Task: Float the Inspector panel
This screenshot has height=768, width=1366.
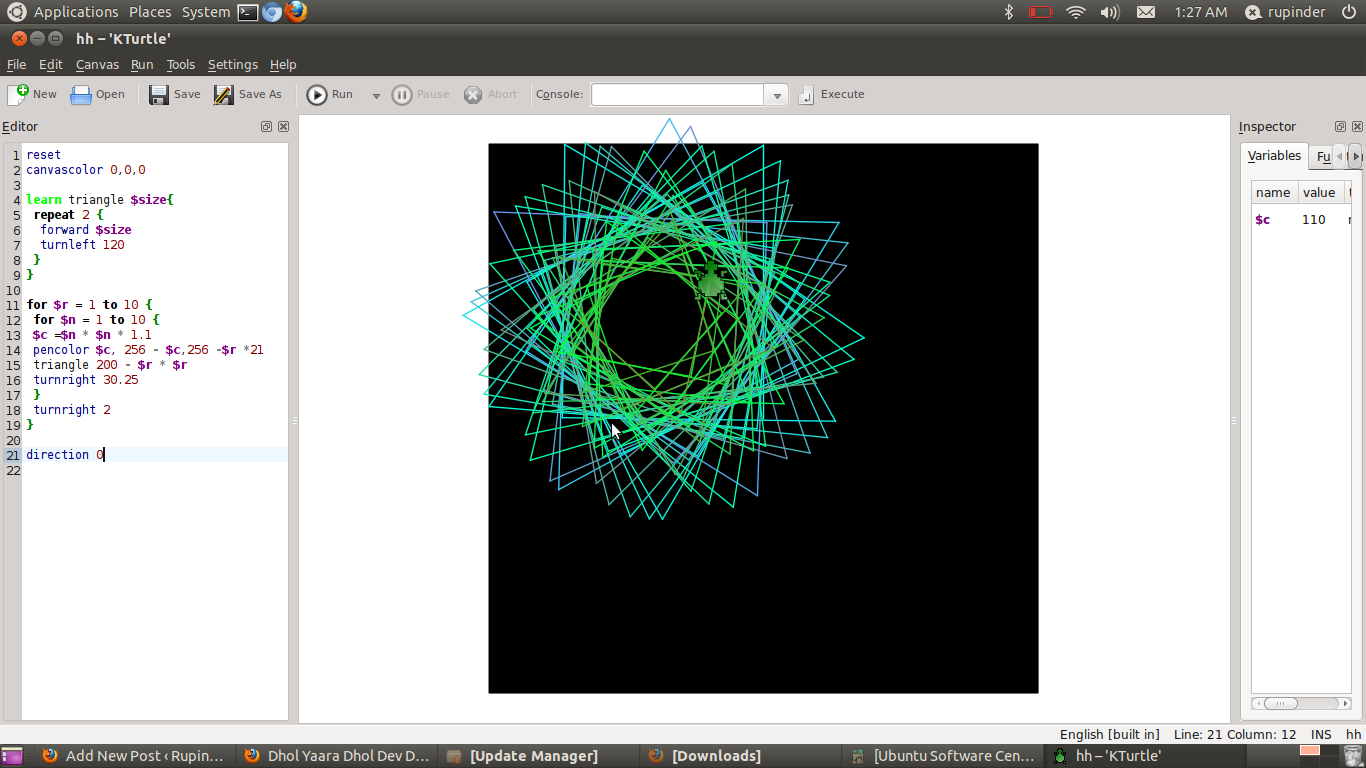Action: 1340,127
